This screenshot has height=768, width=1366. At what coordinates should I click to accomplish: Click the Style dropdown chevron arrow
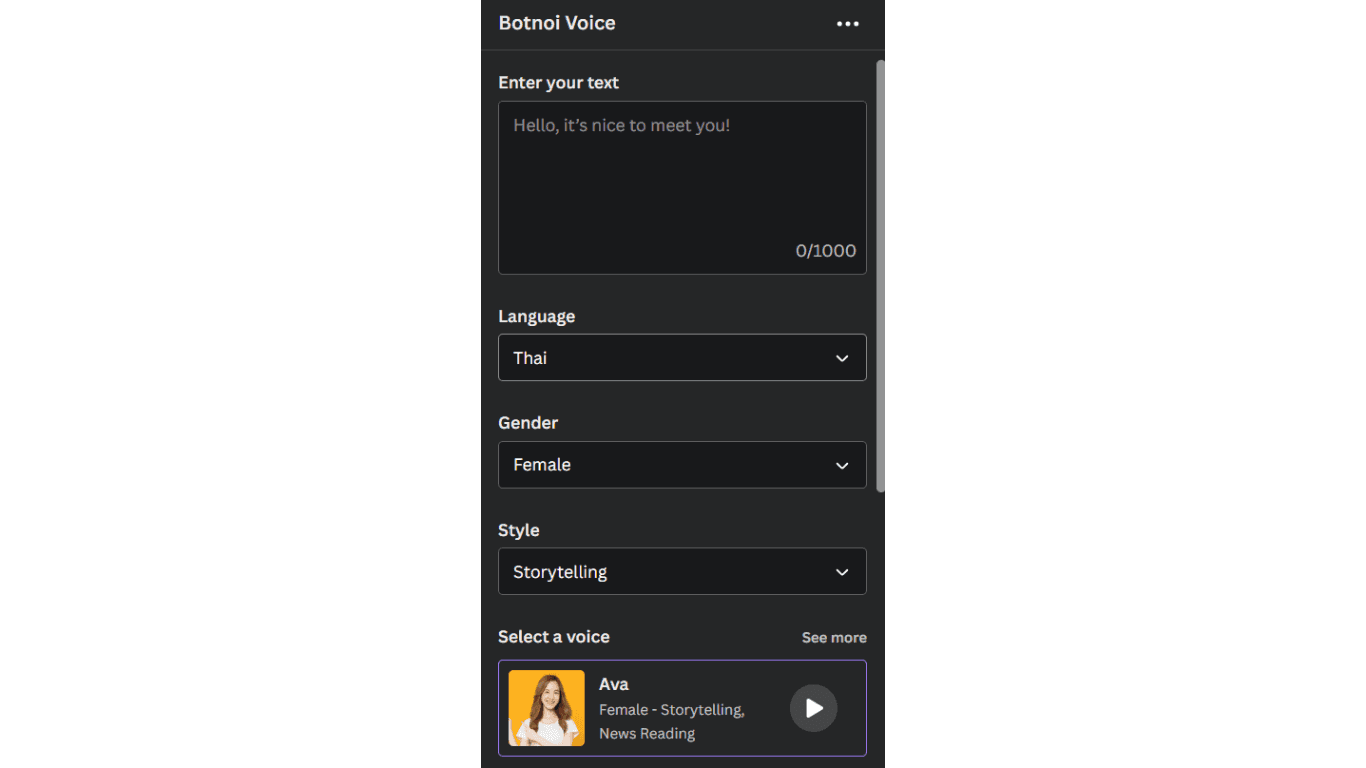click(x=842, y=572)
